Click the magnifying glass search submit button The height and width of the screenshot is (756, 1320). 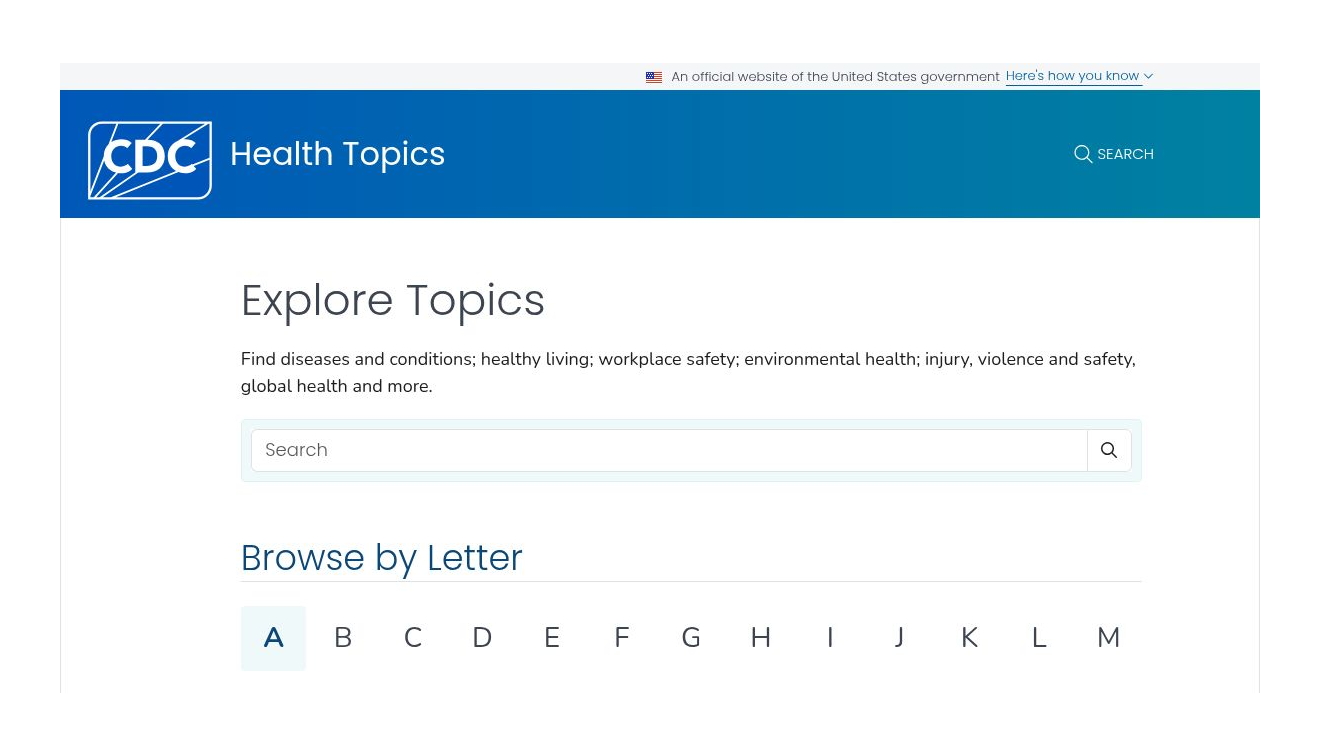(x=1109, y=450)
